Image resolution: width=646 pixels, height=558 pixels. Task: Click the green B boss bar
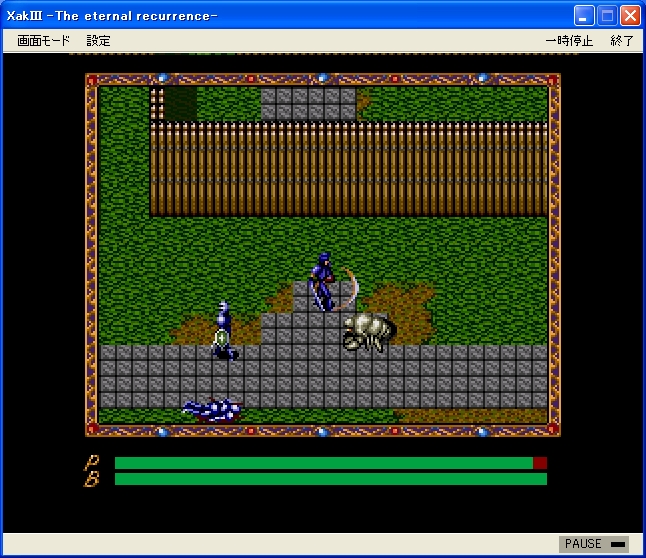330,479
